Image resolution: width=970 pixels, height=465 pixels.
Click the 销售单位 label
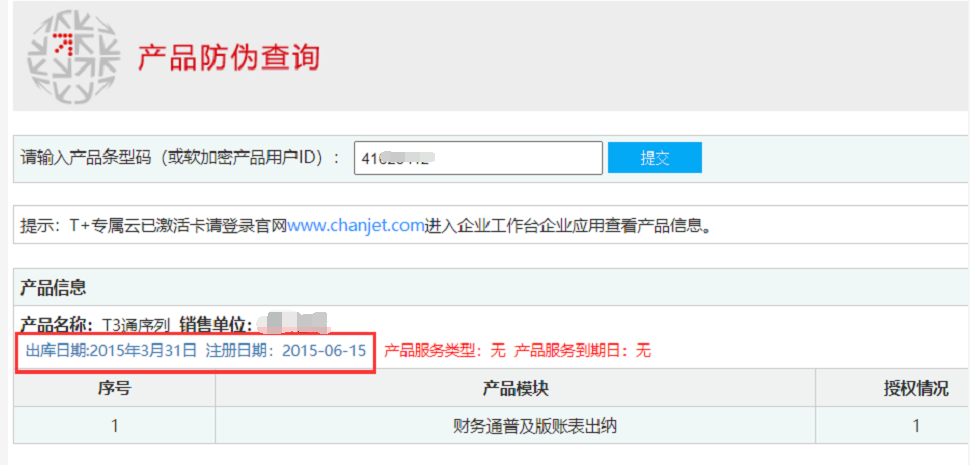coord(215,323)
